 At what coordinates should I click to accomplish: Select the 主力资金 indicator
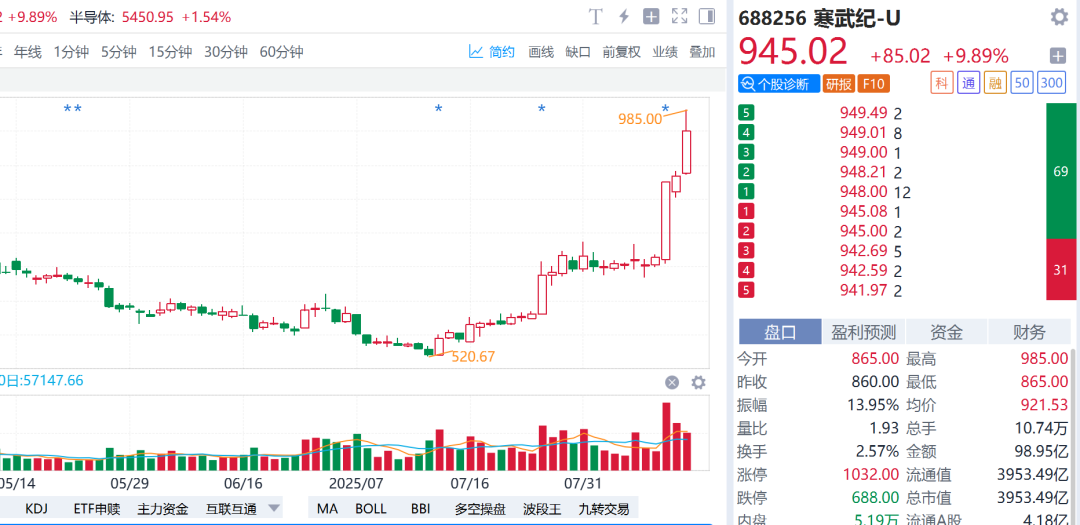coord(163,509)
